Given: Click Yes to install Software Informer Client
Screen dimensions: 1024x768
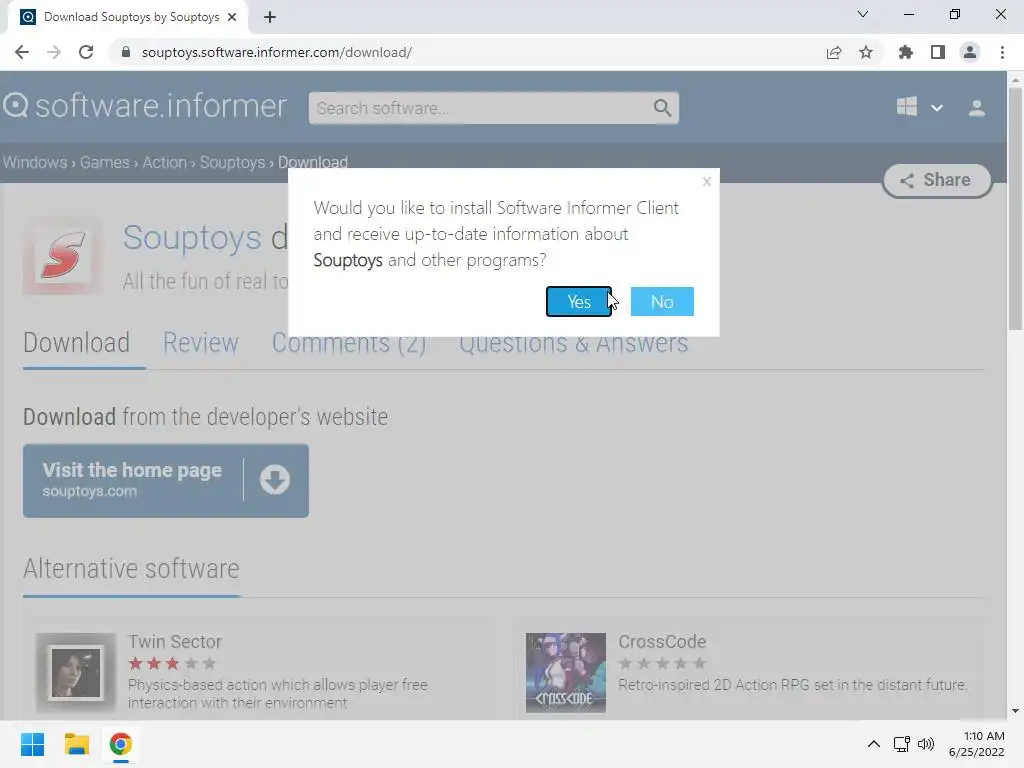Looking at the screenshot, I should tap(579, 301).
